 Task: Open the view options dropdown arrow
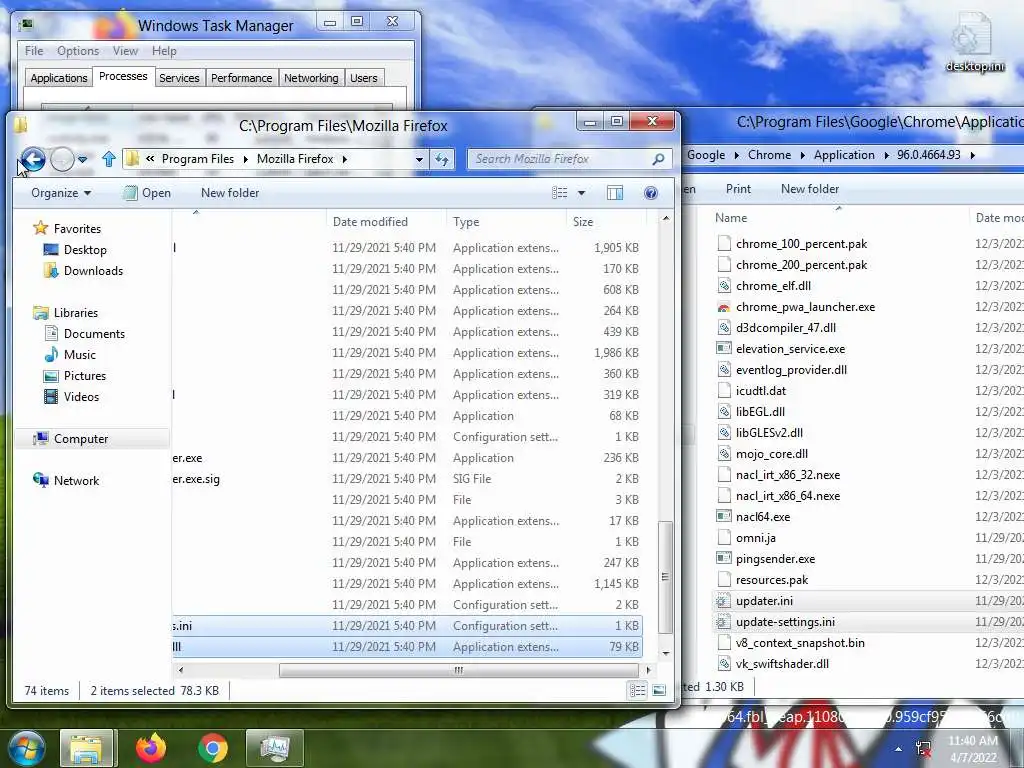coord(581,193)
